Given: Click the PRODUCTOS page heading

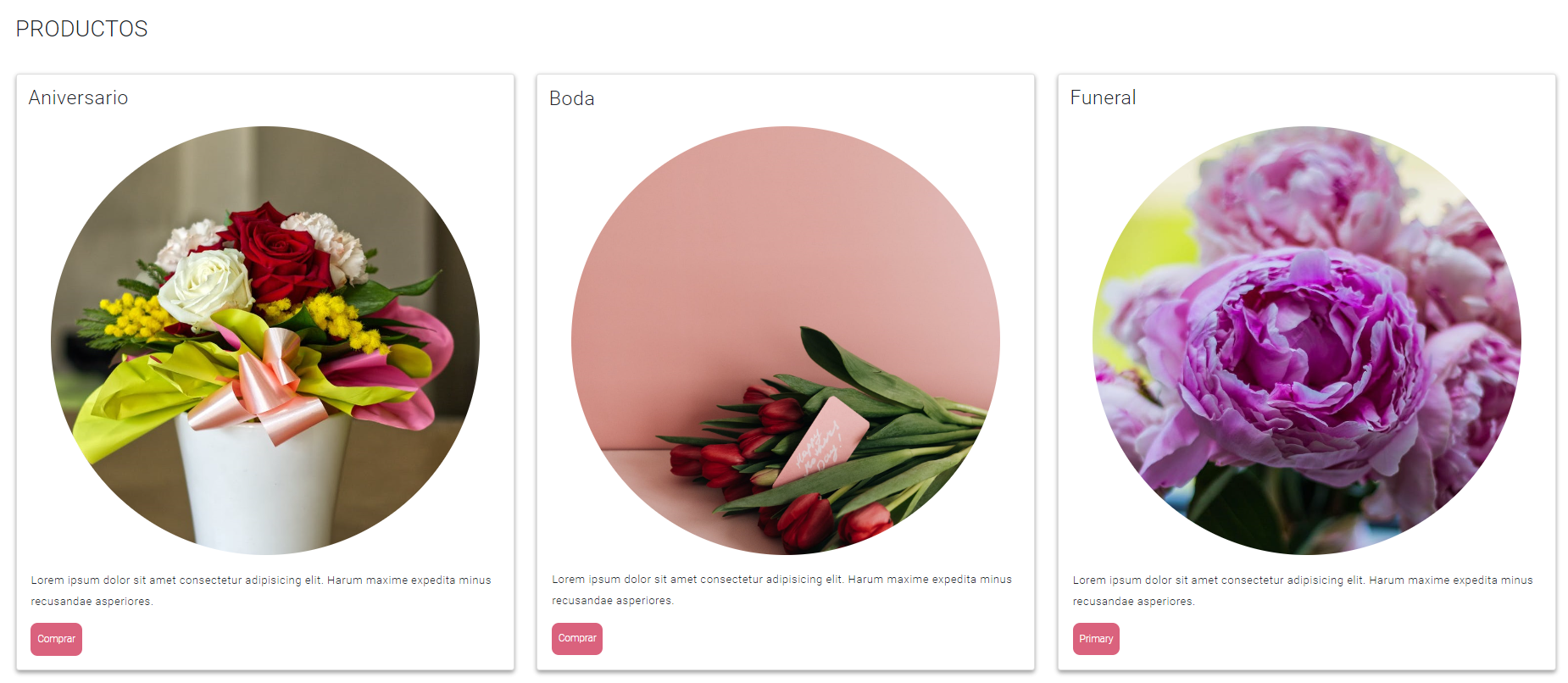Looking at the screenshot, I should coord(81,29).
